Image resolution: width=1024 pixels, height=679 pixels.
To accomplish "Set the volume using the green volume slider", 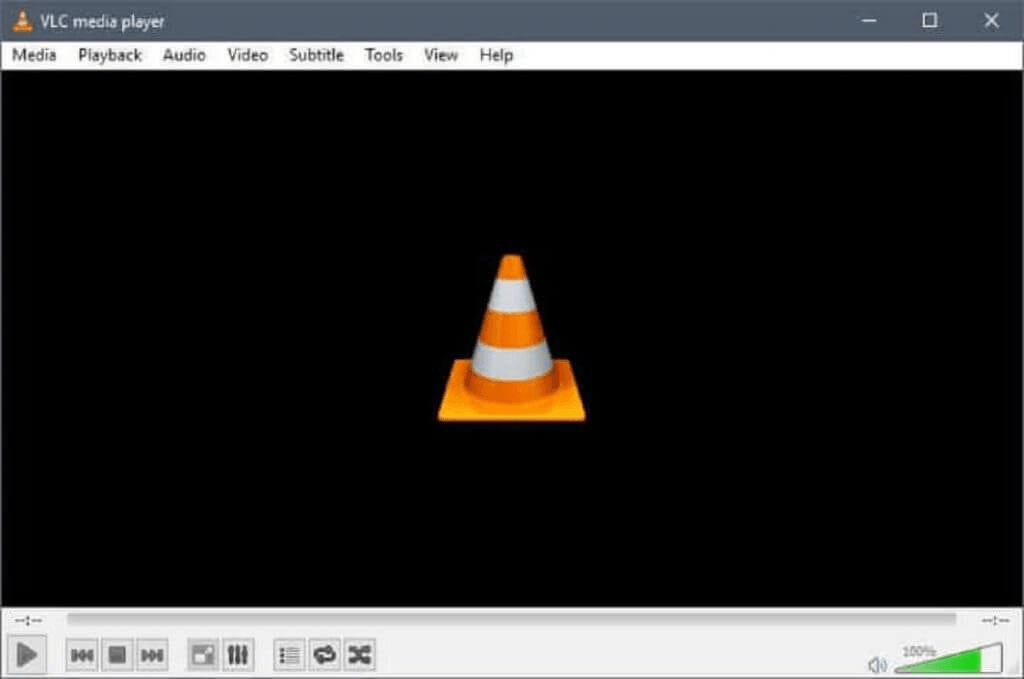I will (x=950, y=662).
